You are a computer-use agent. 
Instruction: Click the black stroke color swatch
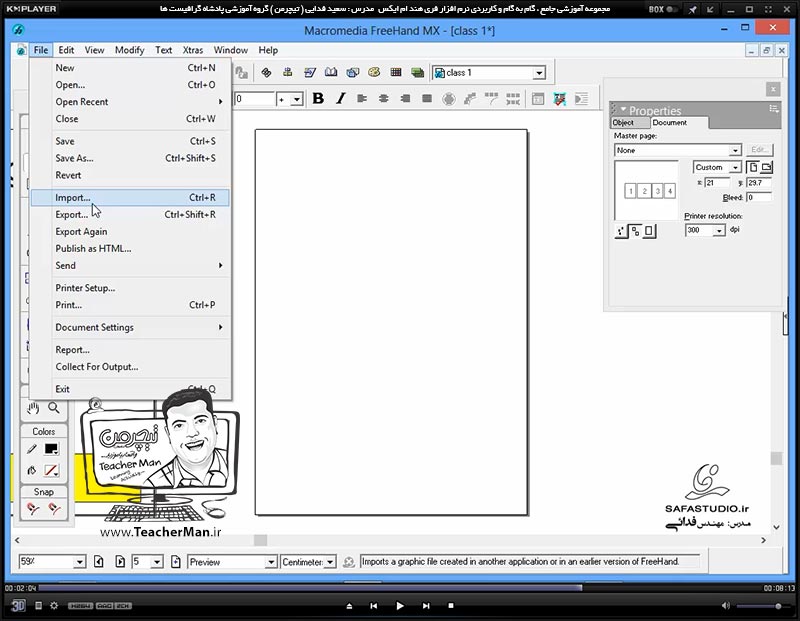pos(51,449)
